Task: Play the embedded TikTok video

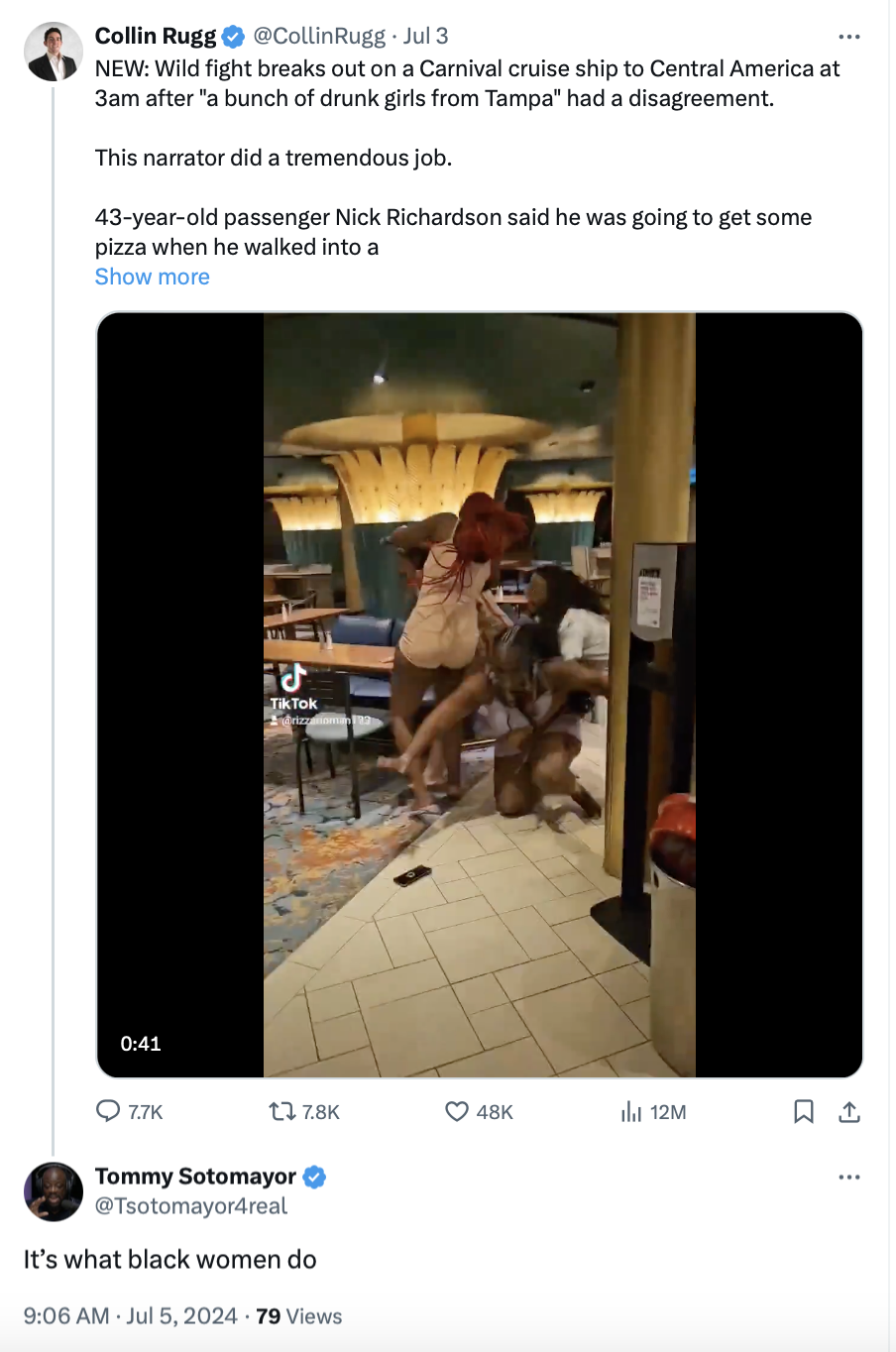Action: 480,694
